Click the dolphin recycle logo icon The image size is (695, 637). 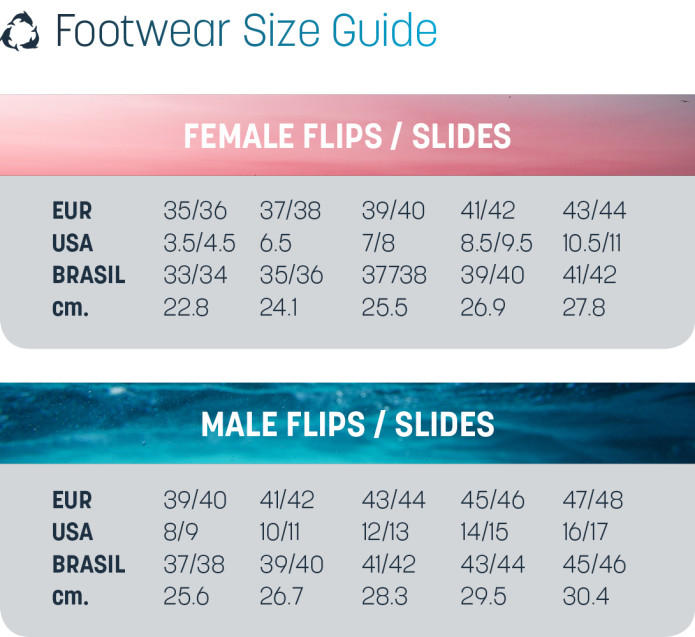click(20, 31)
